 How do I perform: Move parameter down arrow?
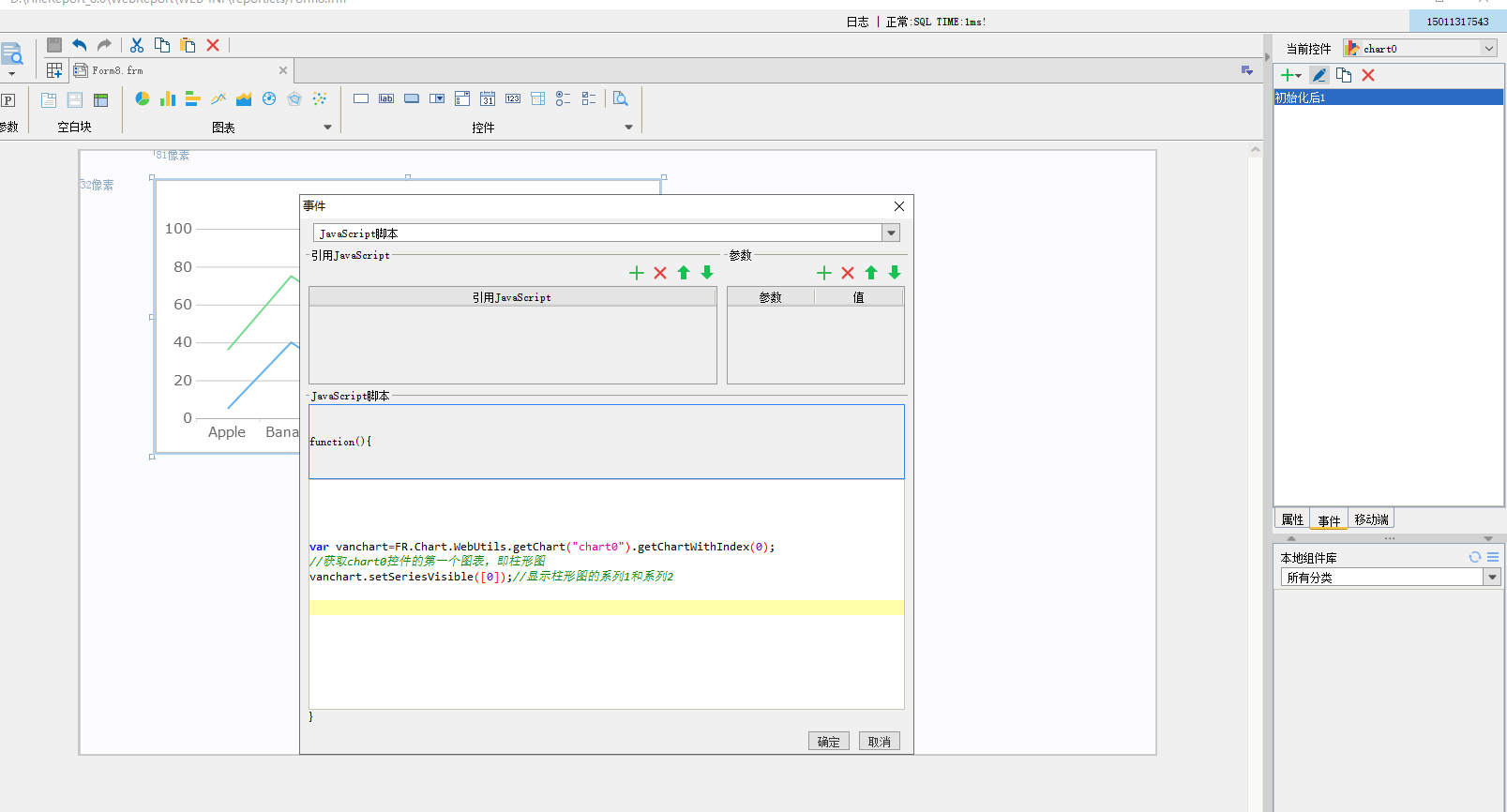(895, 273)
